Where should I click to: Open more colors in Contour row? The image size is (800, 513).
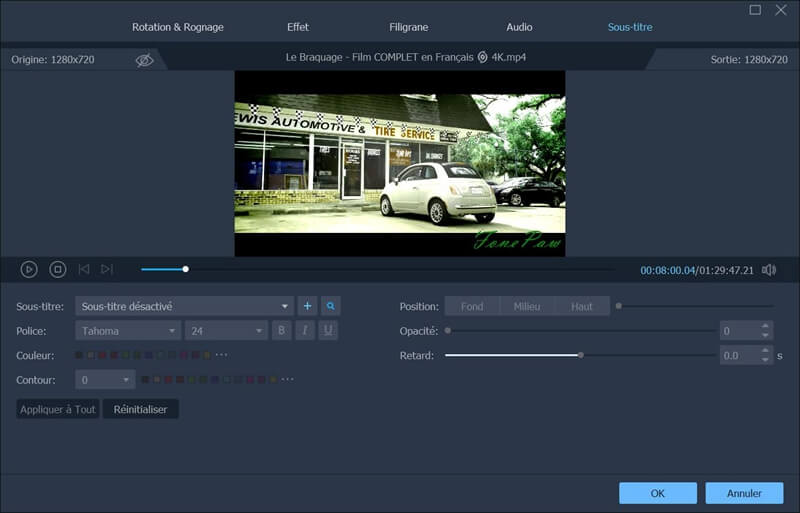click(x=288, y=379)
